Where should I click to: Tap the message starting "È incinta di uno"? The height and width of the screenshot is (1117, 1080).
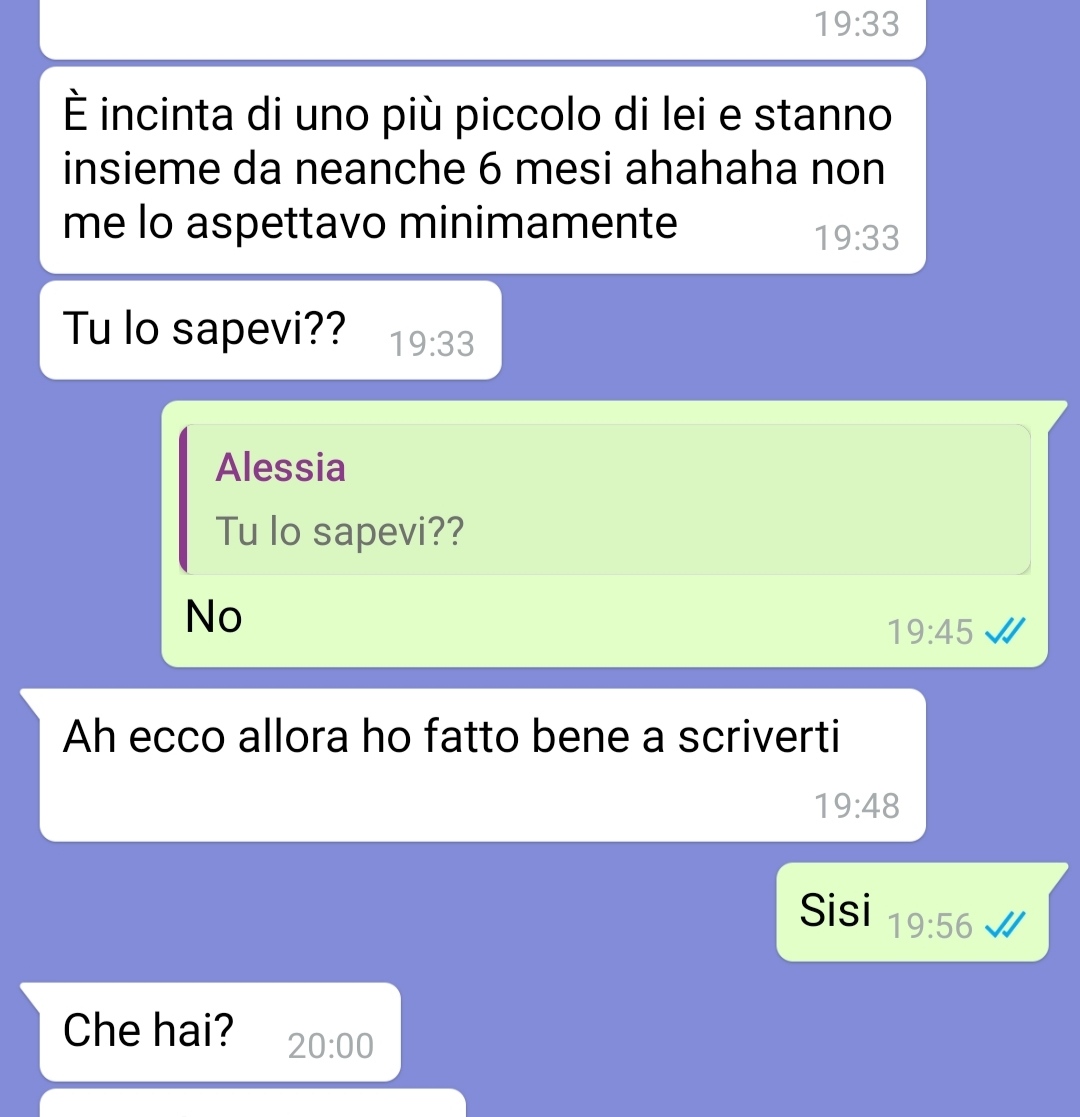[482, 170]
